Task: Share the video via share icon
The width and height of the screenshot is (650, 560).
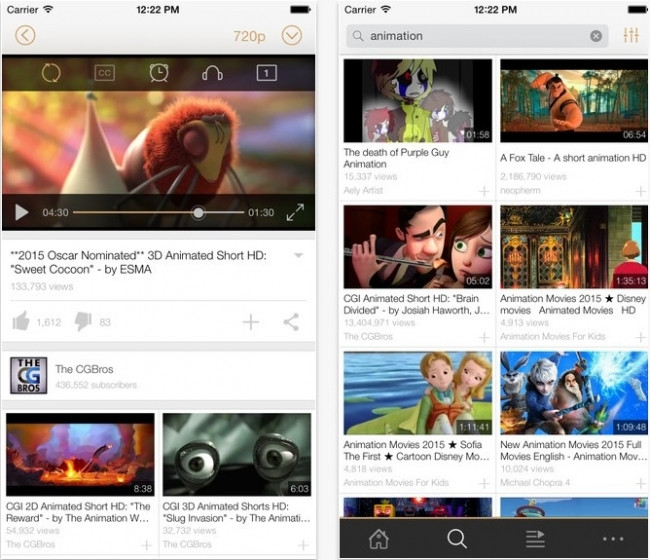Action: (291, 322)
